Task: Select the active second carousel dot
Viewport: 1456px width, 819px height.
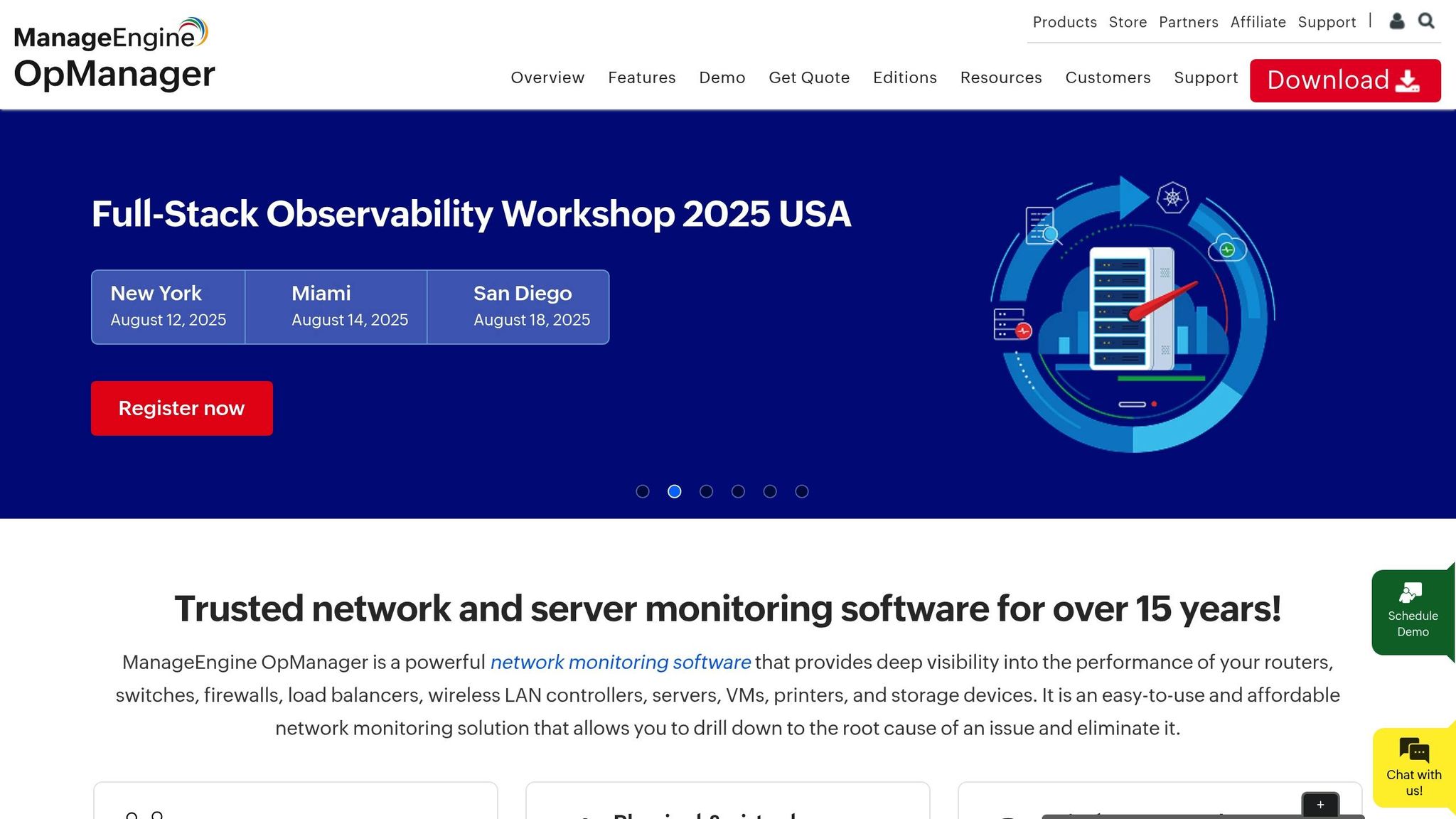Action: tap(675, 491)
